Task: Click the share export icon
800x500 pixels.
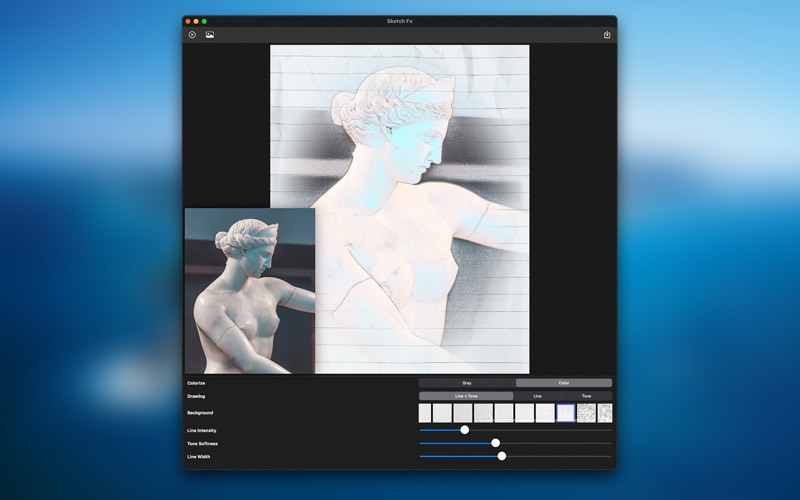Action: tap(607, 35)
